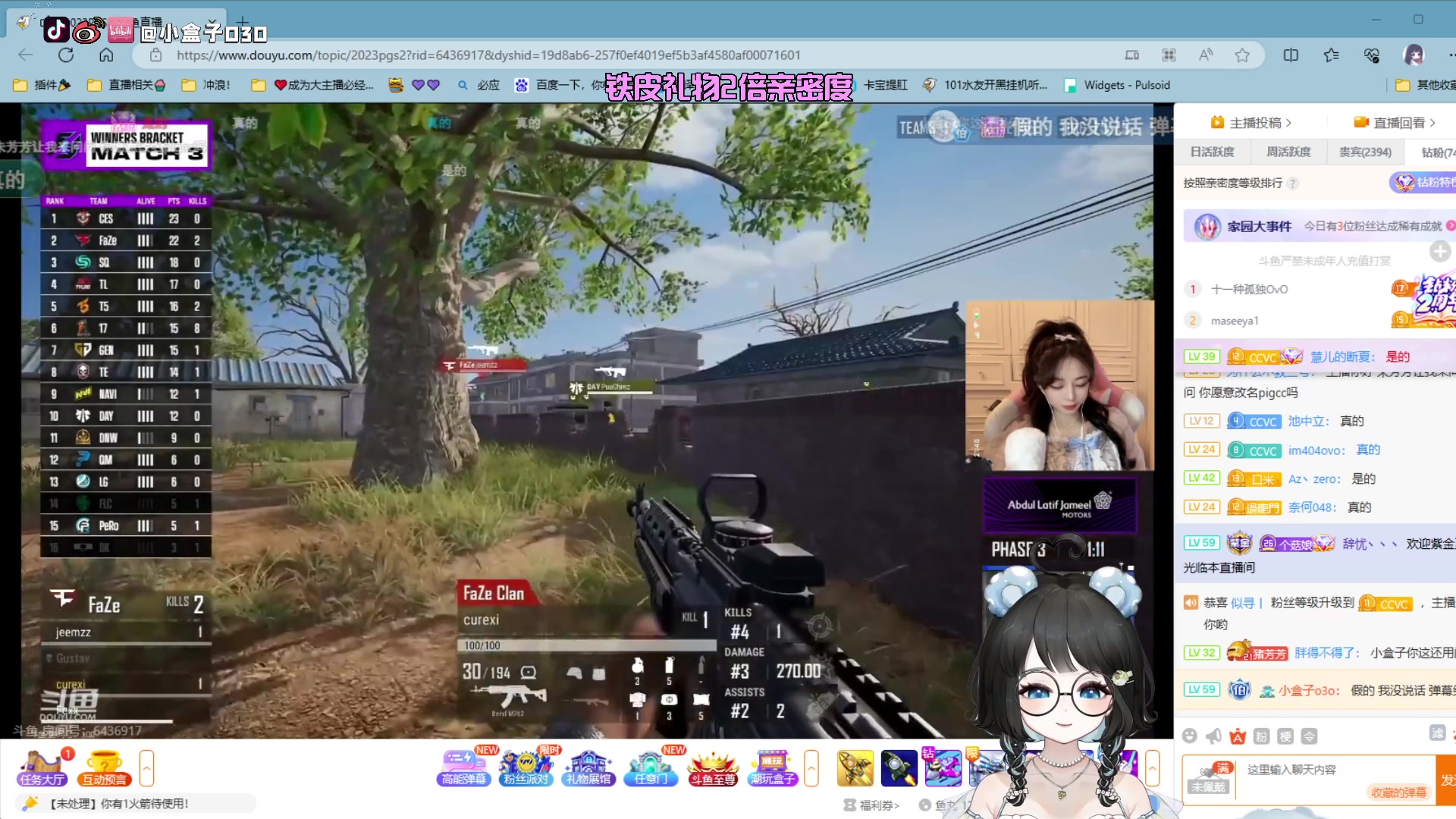Open the 粉丝派对 fan party icon
1456x819 pixels.
[526, 767]
